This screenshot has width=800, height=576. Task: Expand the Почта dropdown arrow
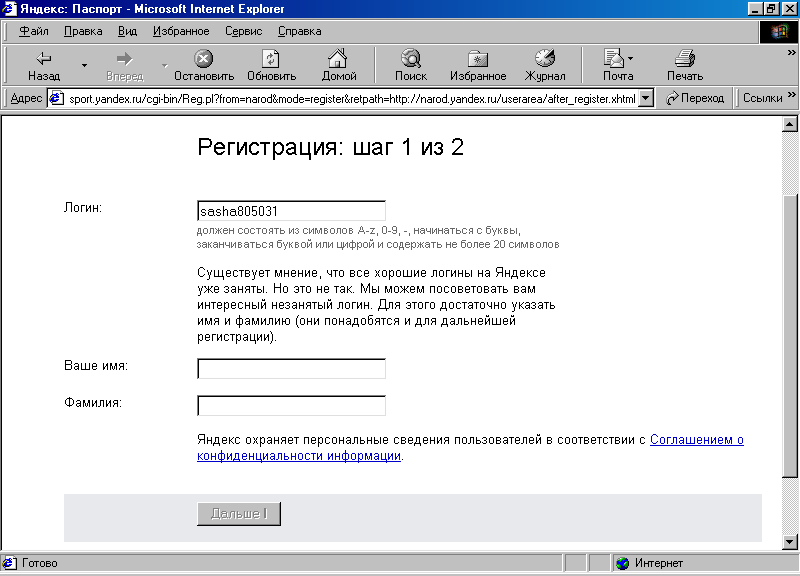631,59
